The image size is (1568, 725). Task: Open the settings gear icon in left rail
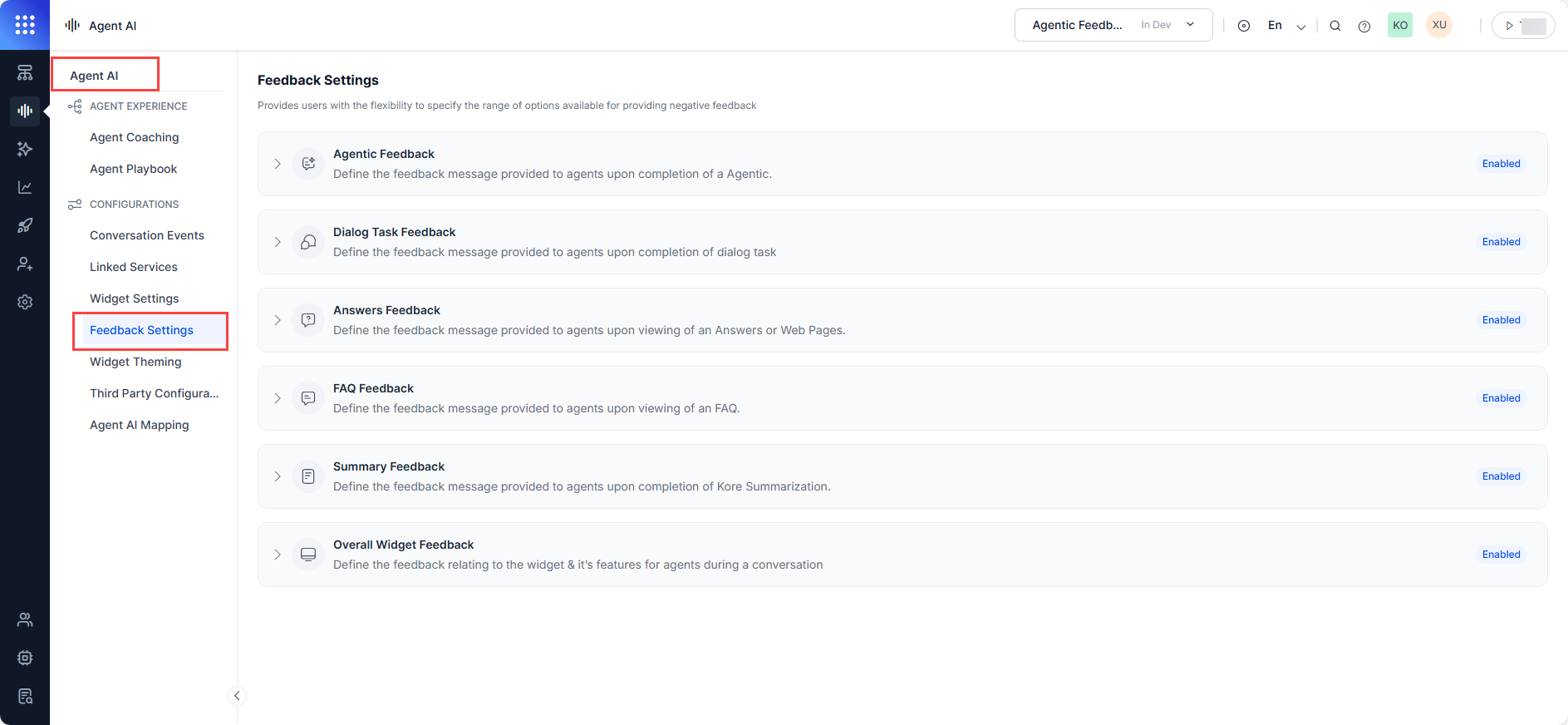tap(25, 302)
